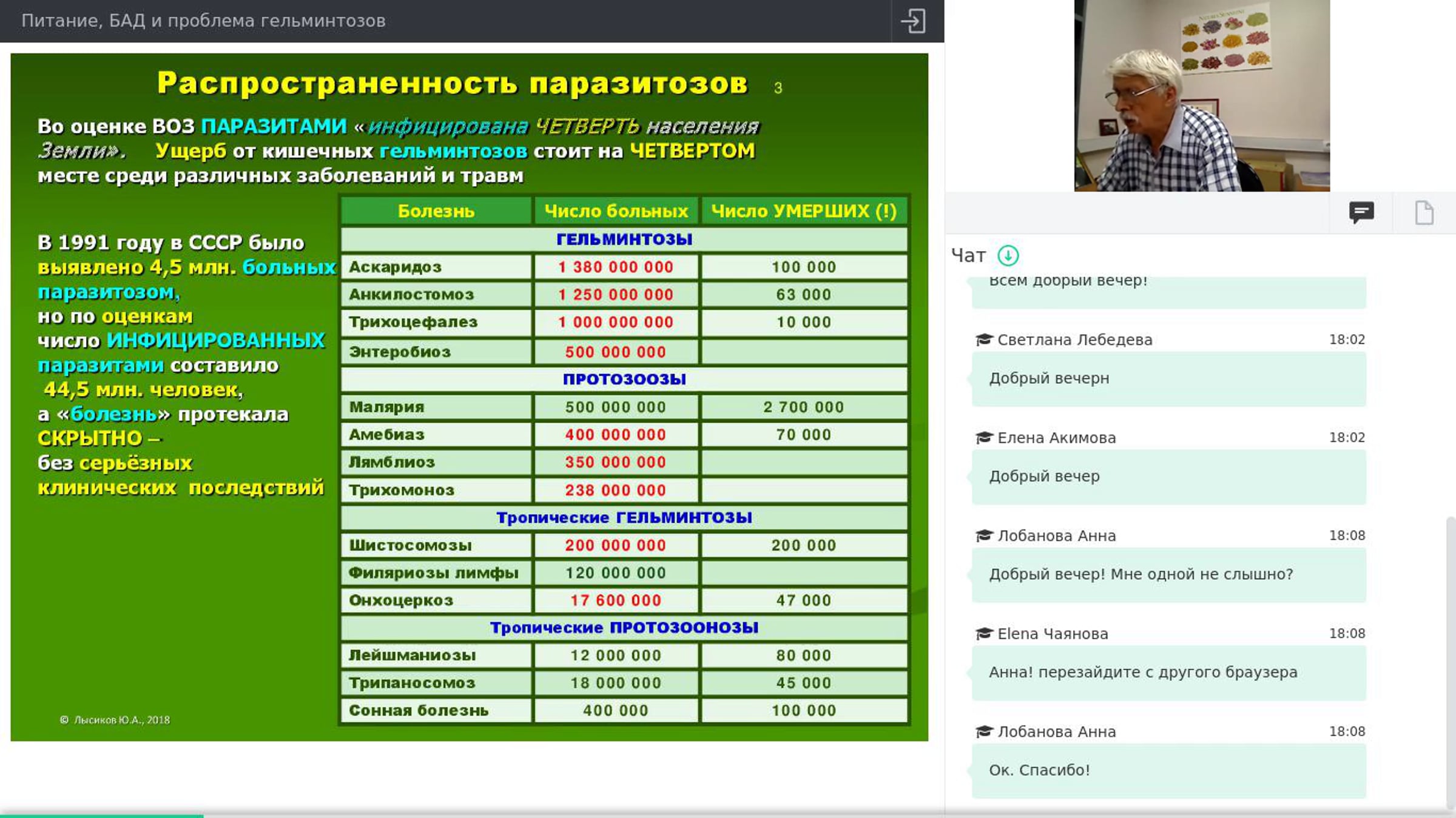Click the value '17 600 000'
Screen dimensions: 1456x818
(616, 601)
